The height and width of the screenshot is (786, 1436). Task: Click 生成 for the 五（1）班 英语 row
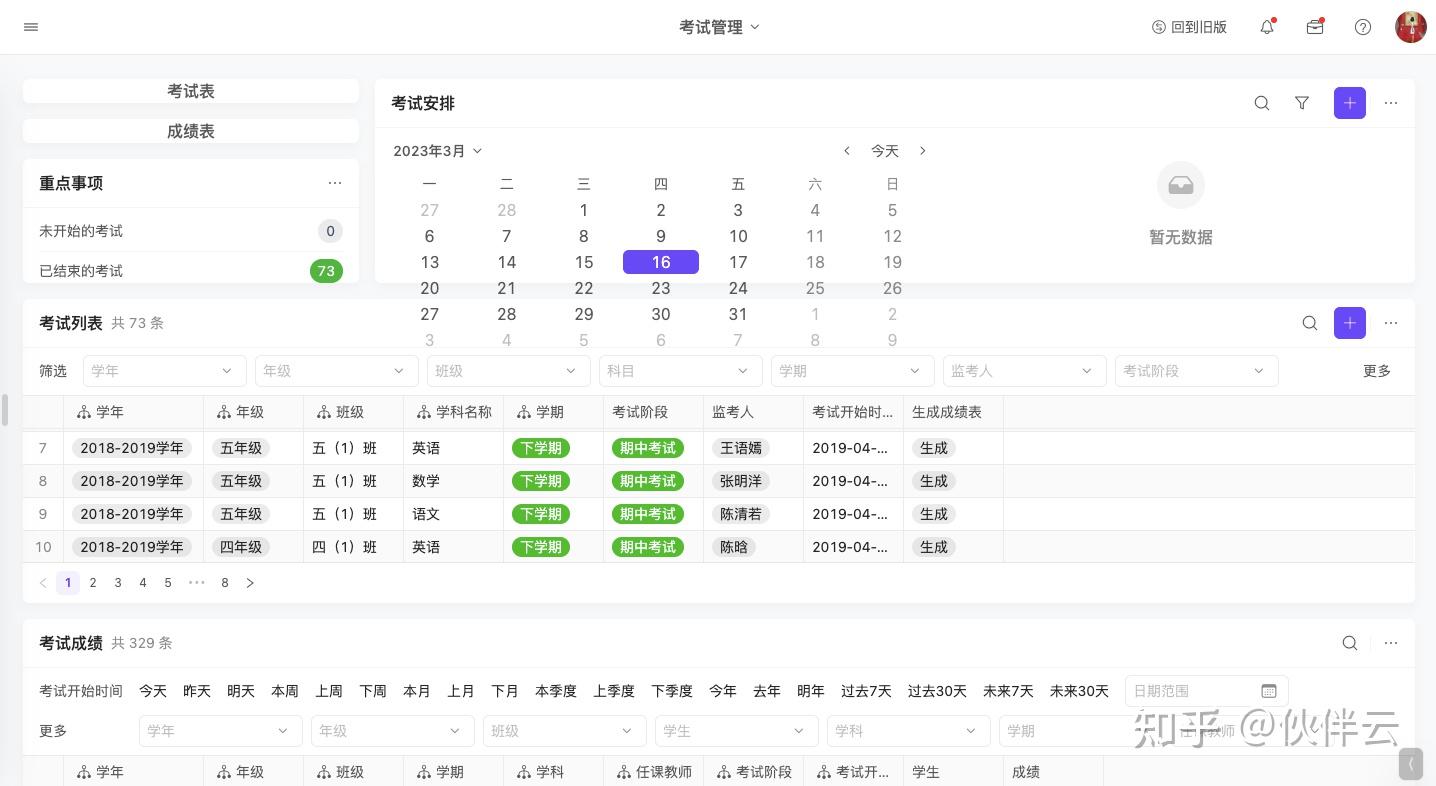click(x=933, y=448)
